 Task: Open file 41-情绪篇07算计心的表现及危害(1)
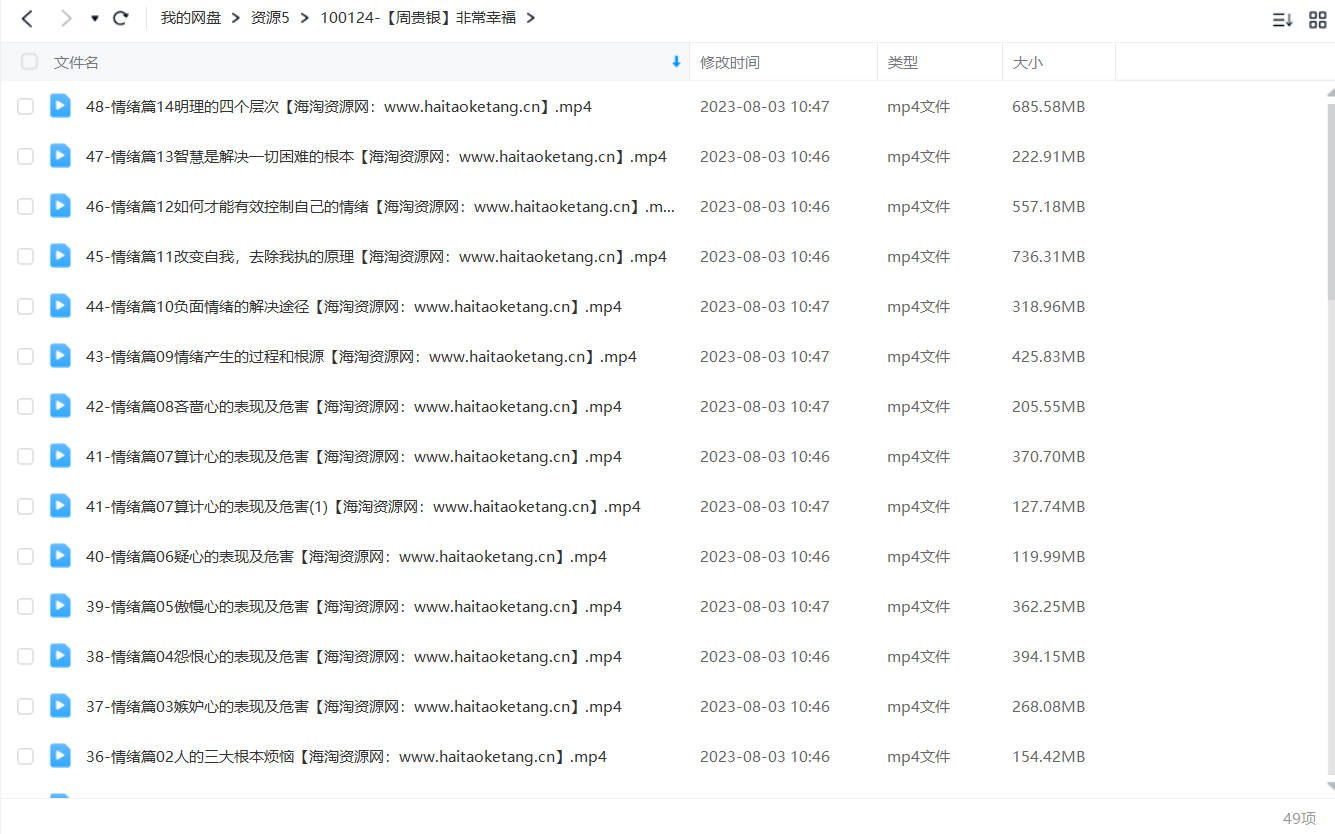click(363, 506)
